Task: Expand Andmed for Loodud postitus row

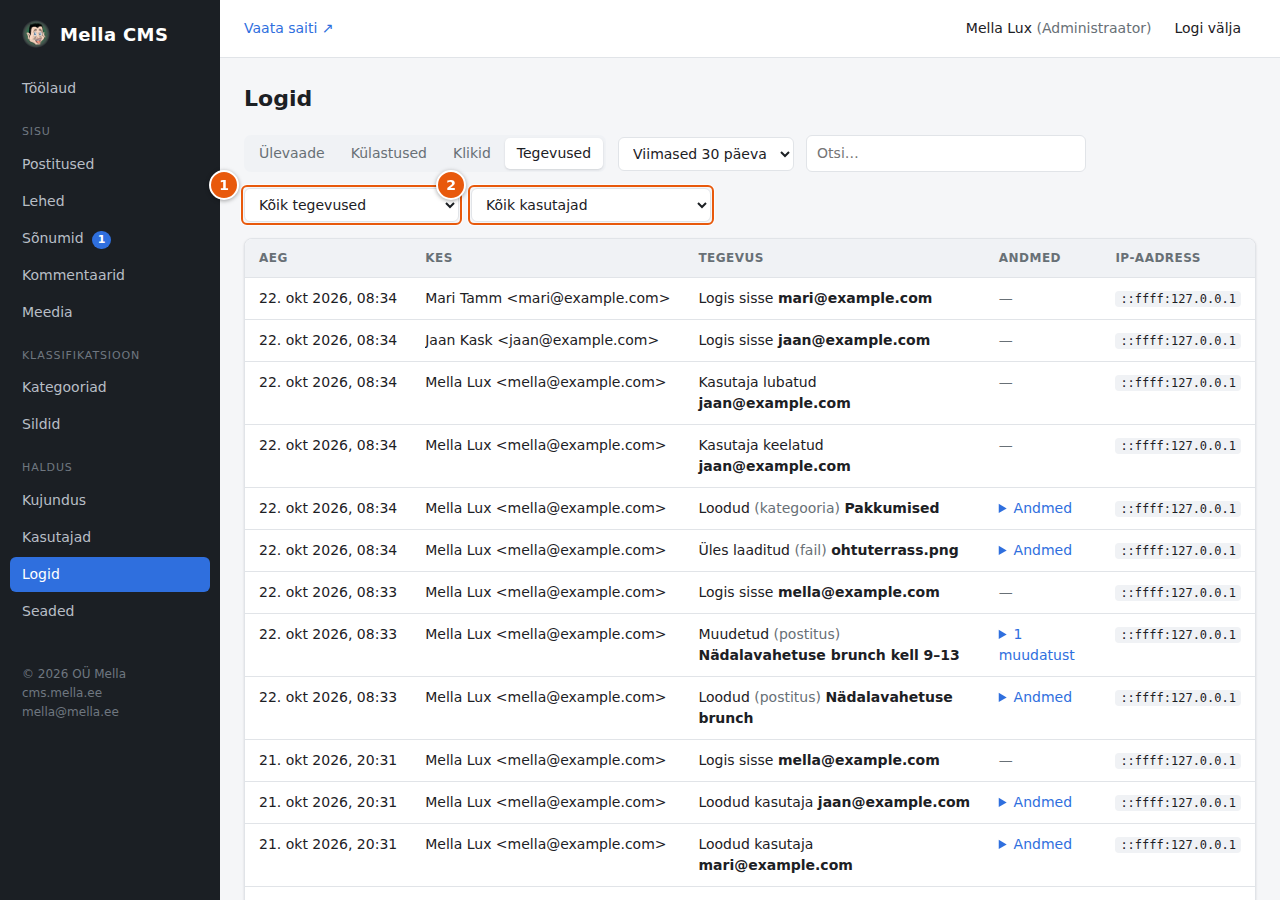Action: (x=1035, y=697)
